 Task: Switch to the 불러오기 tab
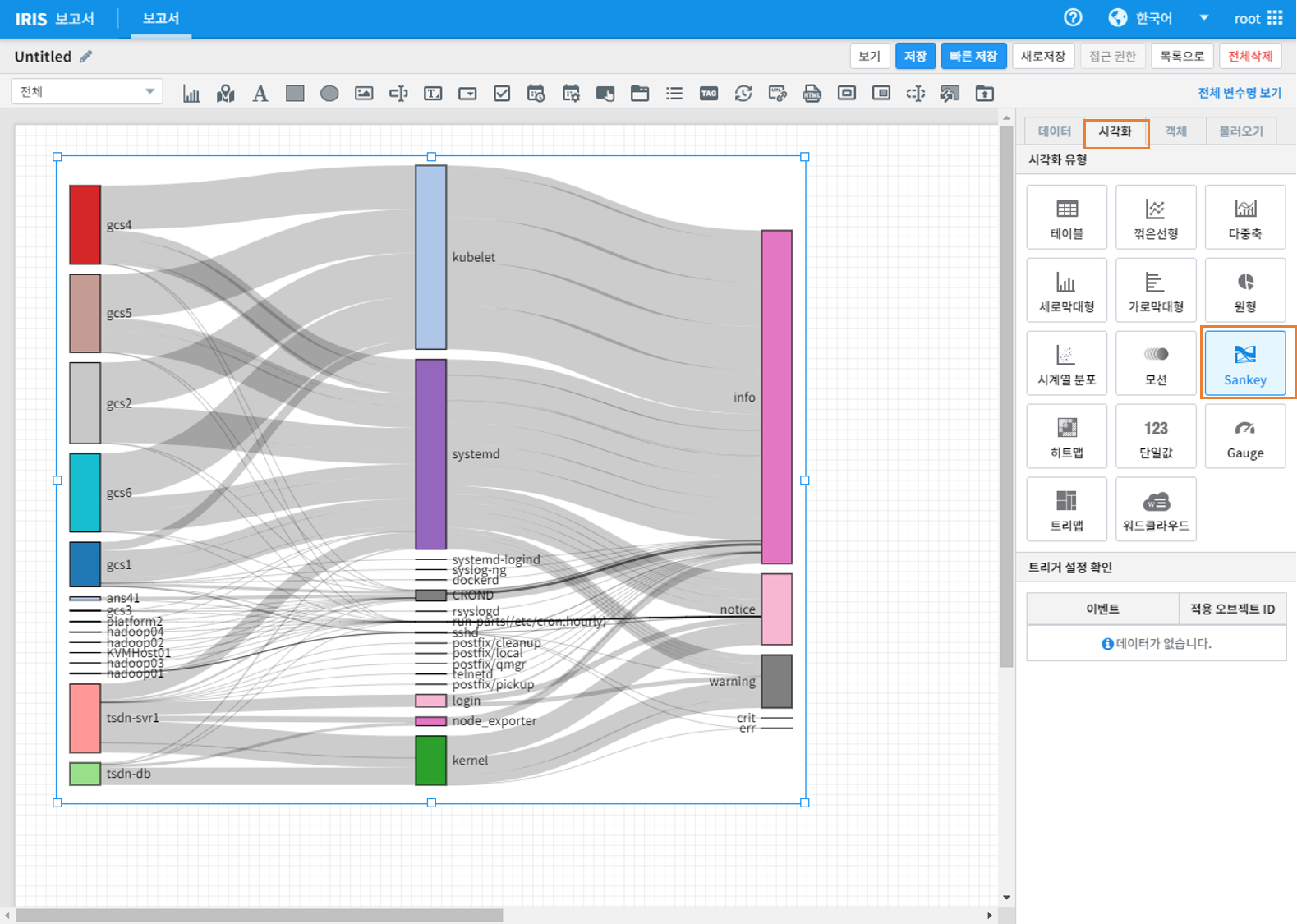pos(1241,131)
